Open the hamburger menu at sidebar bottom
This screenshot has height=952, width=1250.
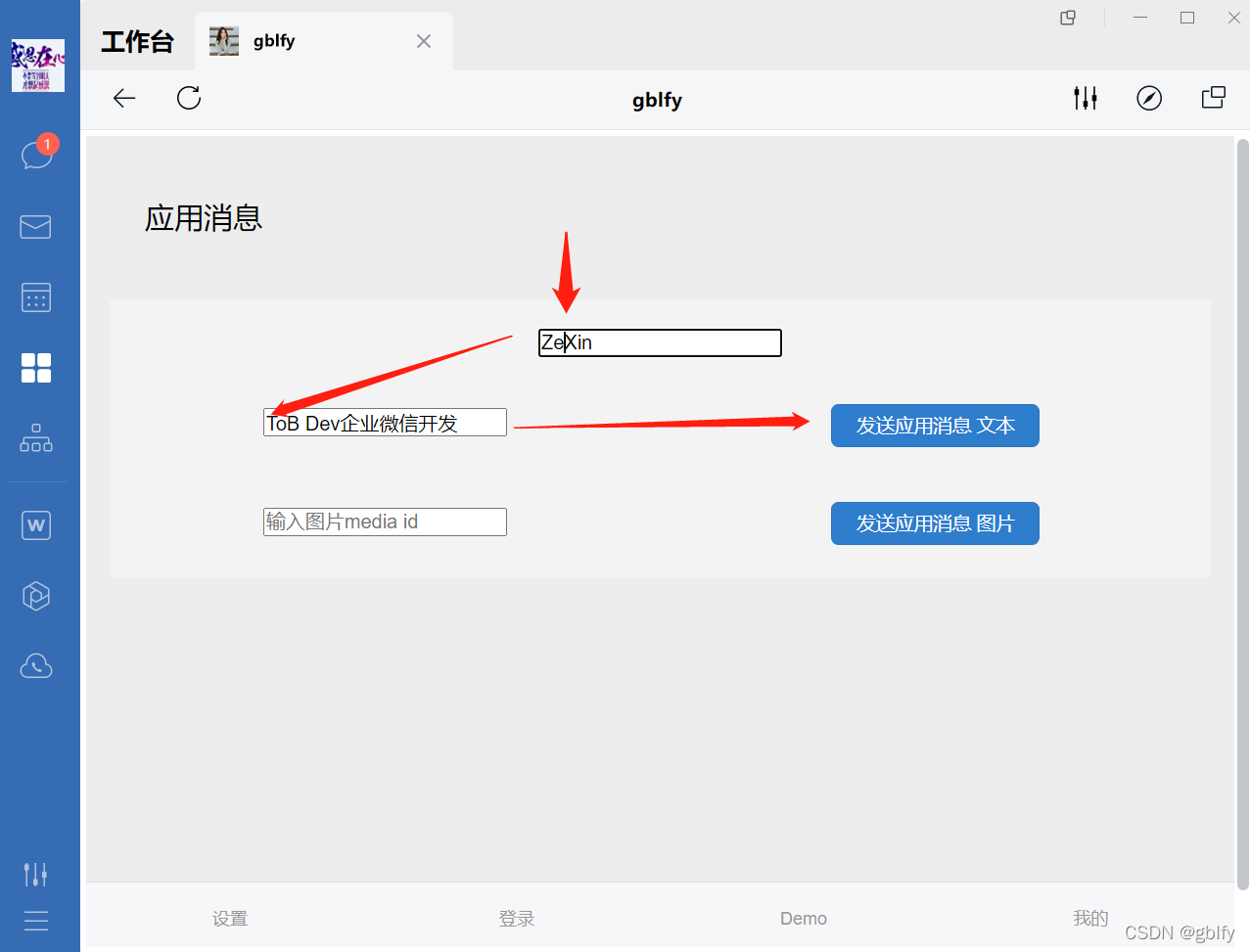tap(36, 921)
